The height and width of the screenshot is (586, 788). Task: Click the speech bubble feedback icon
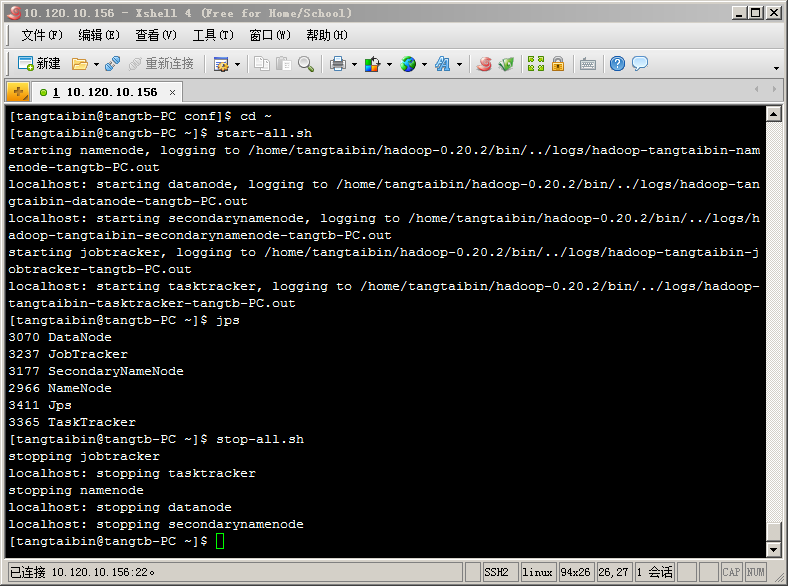pyautogui.click(x=640, y=64)
